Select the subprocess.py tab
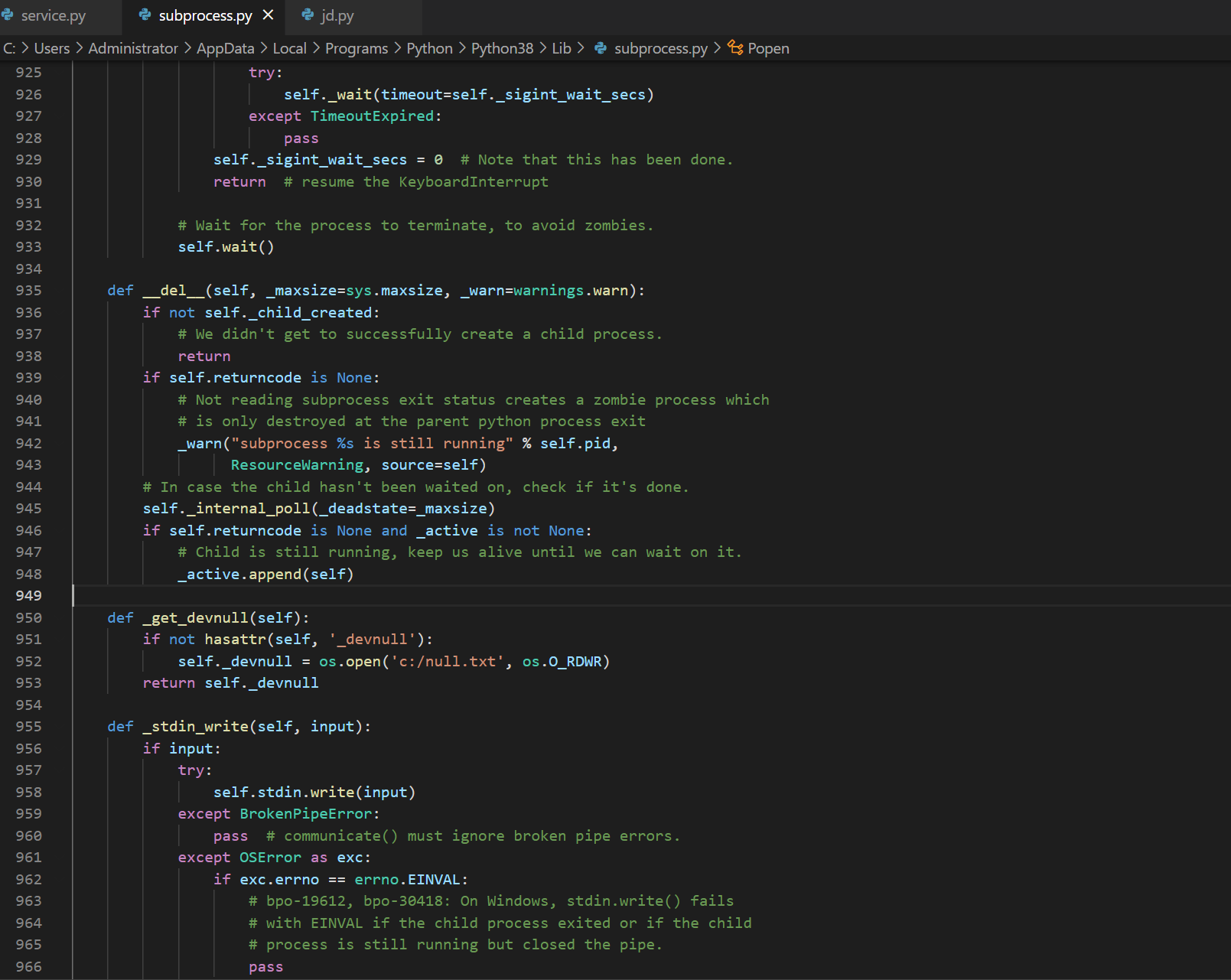This screenshot has height=980, width=1231. coord(205,15)
